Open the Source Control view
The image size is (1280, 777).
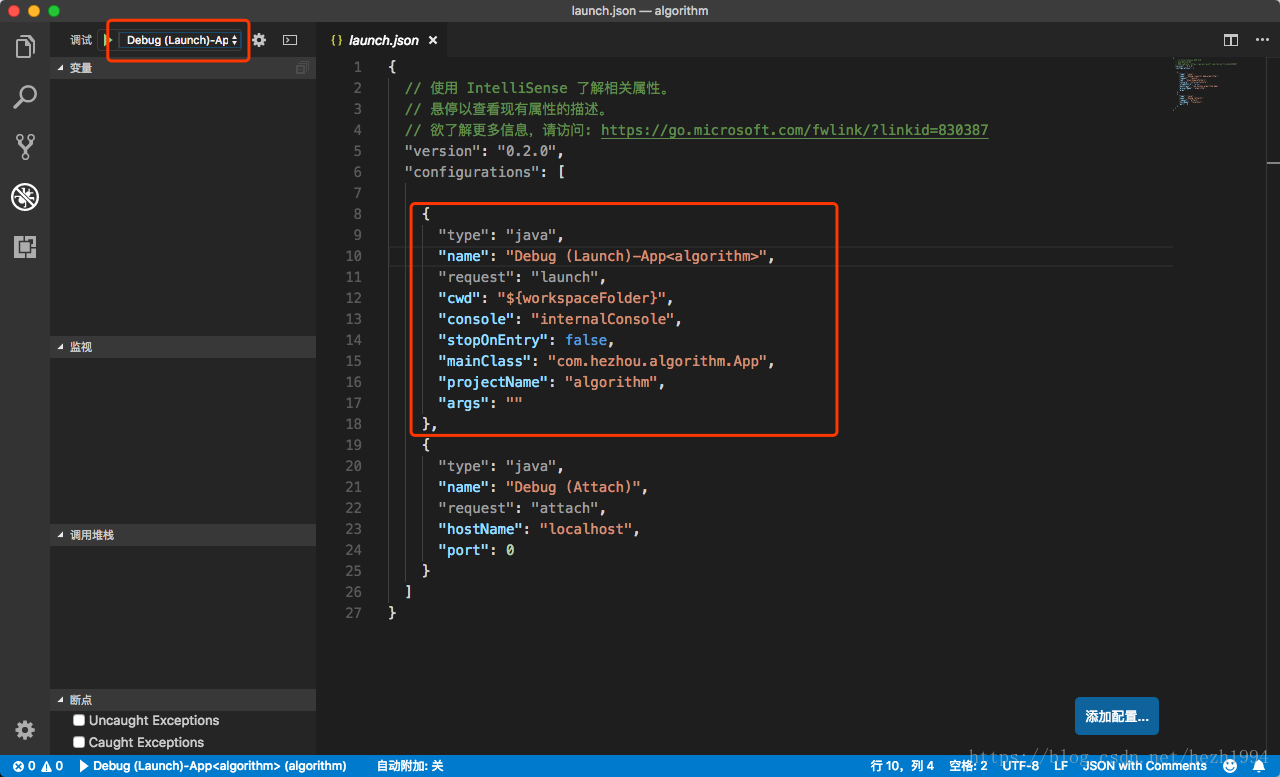pos(25,147)
